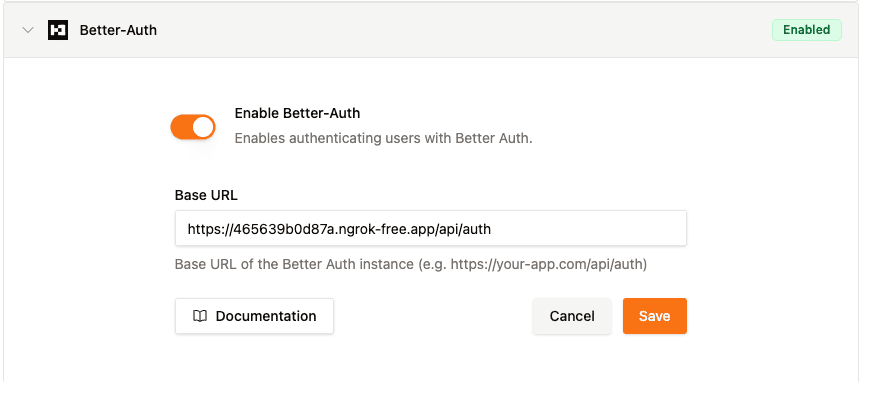Viewport: 873px width, 412px height.
Task: Click the Base URL field label
Action: (x=206, y=195)
